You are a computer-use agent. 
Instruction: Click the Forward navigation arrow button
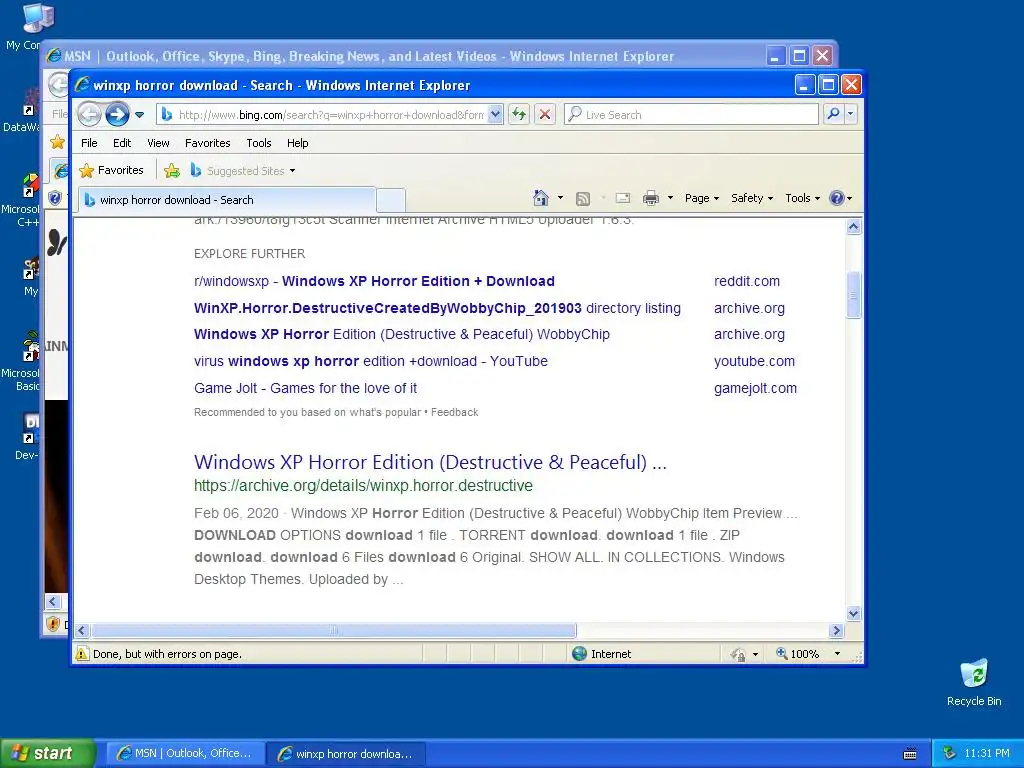click(x=118, y=114)
